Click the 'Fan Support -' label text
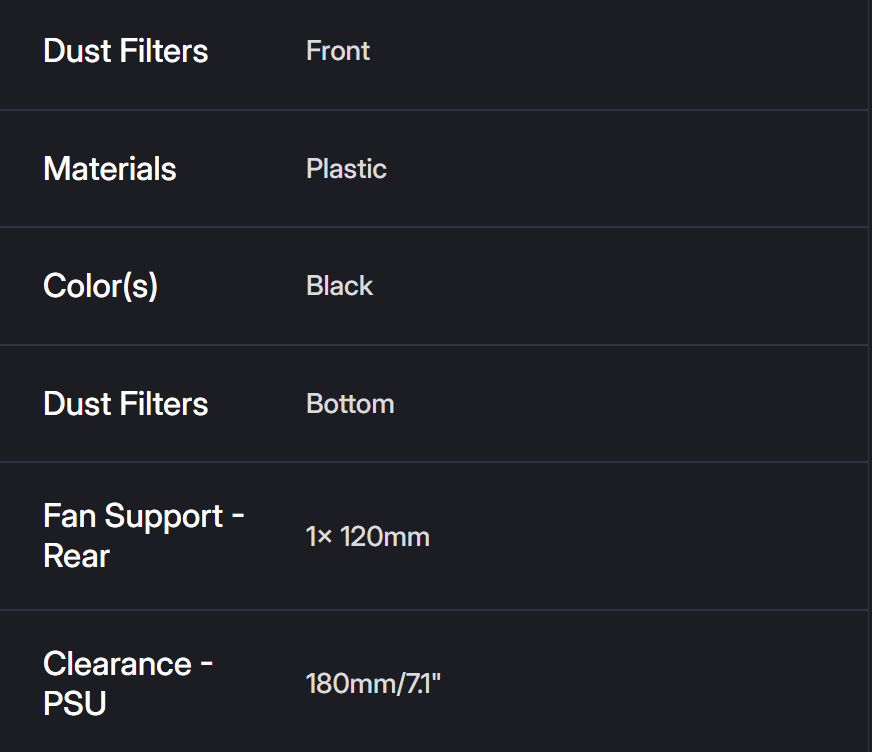The width and height of the screenshot is (872, 752). point(143,516)
